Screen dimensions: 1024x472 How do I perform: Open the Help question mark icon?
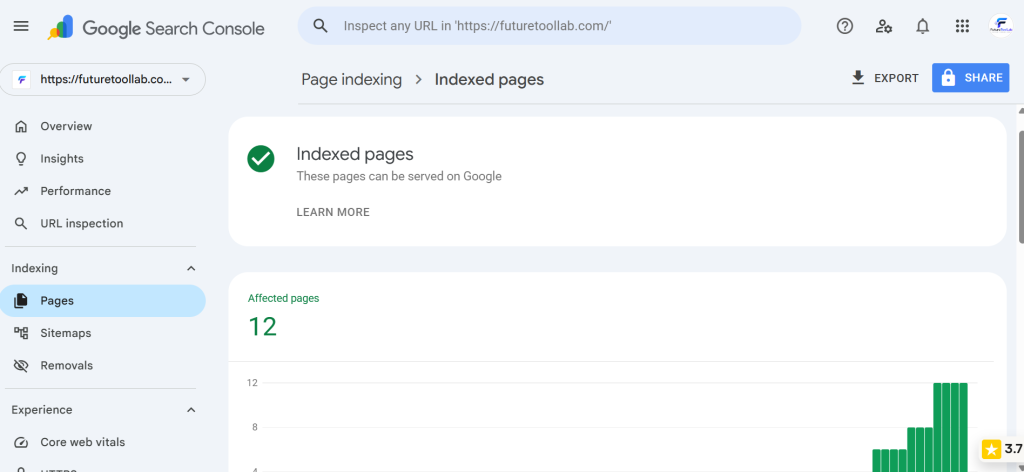point(844,26)
